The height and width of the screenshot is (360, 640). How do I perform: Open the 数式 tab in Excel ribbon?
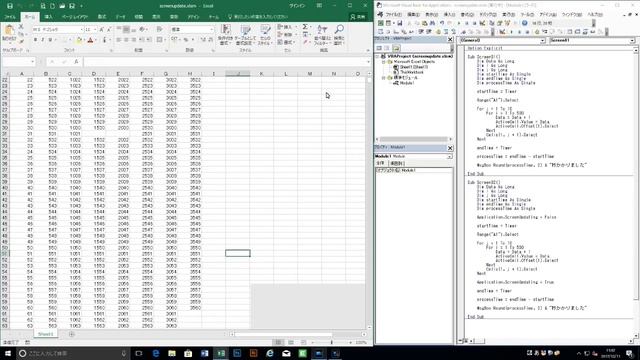click(102, 17)
